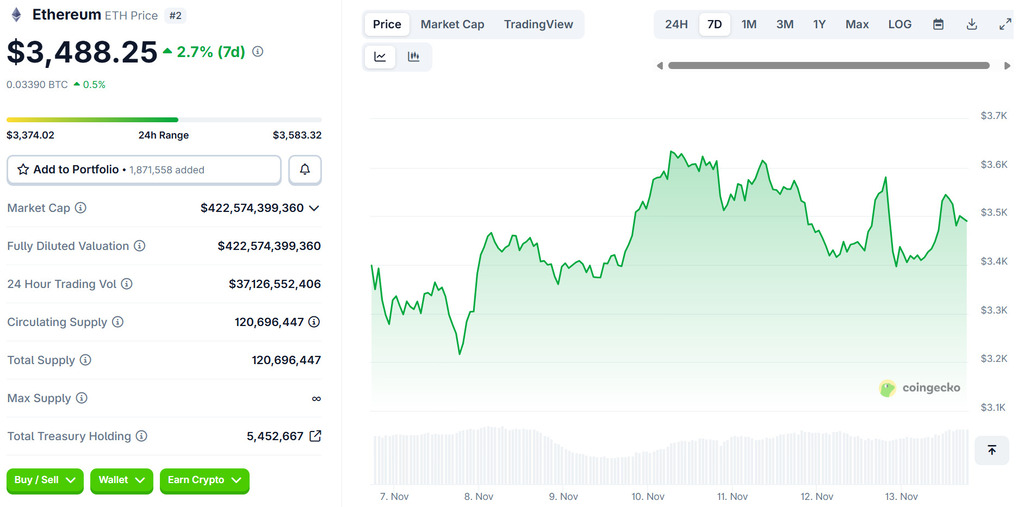This screenshot has width=1024, height=507.
Task: Open the TradingView tab
Action: (x=539, y=24)
